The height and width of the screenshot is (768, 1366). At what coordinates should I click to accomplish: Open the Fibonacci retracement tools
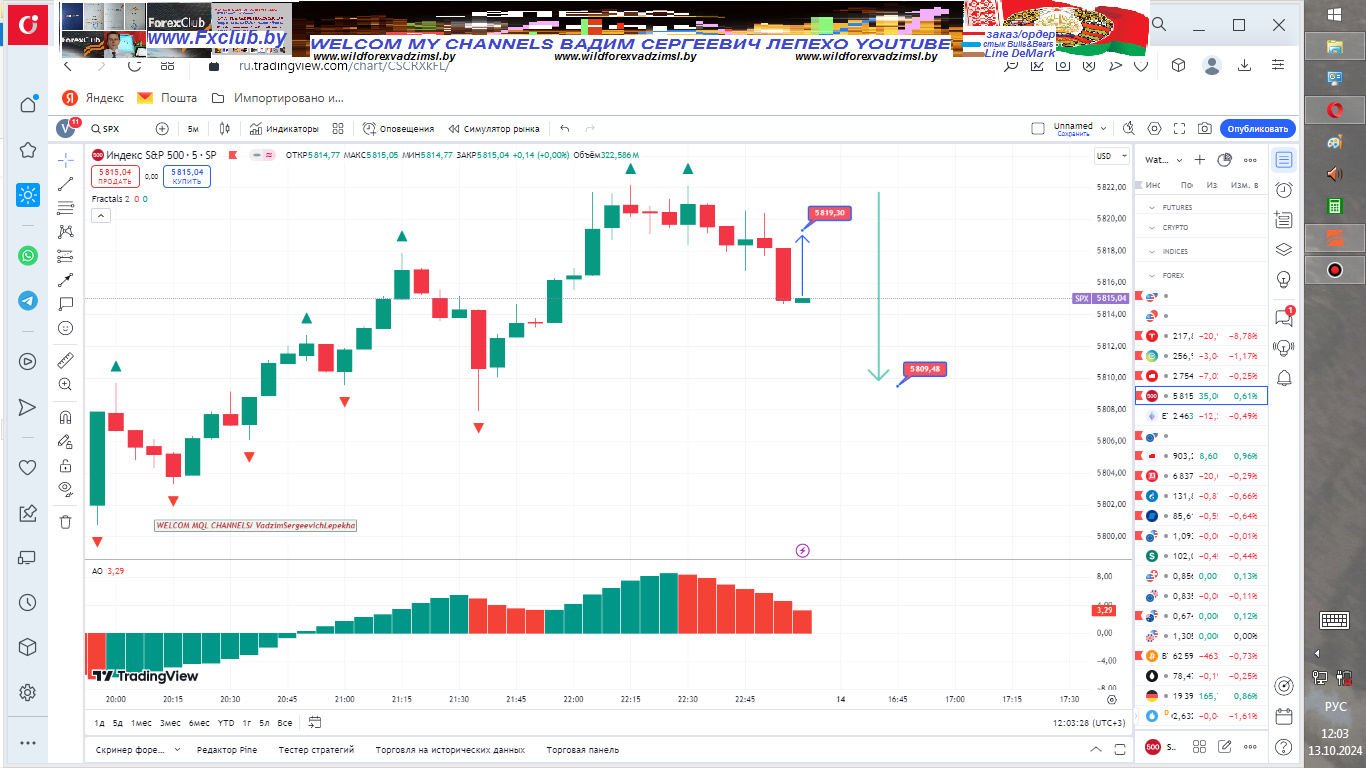66,208
